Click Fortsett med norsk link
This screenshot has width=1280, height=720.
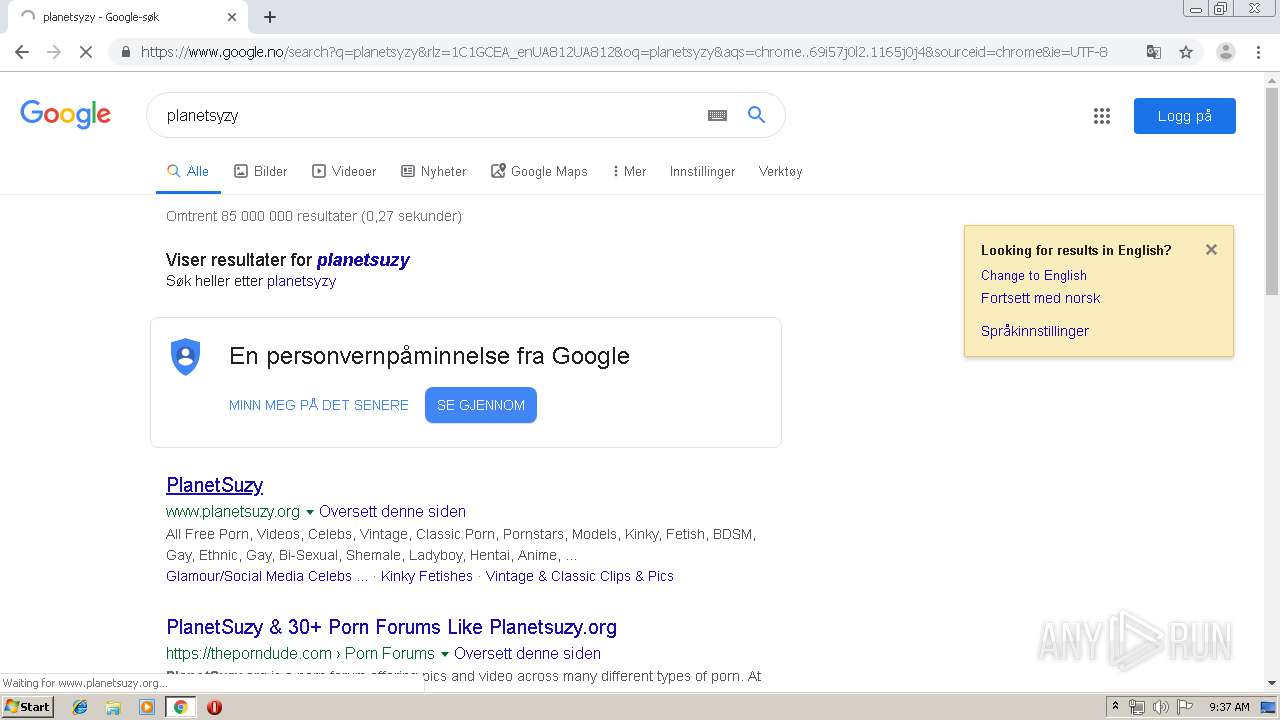coord(1040,298)
